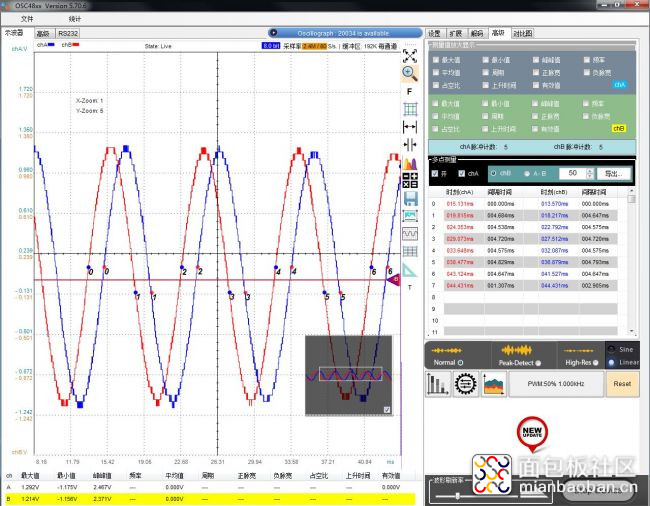This screenshot has width=650, height=506.
Task: Open the 解码 tab
Action: coord(477,33)
